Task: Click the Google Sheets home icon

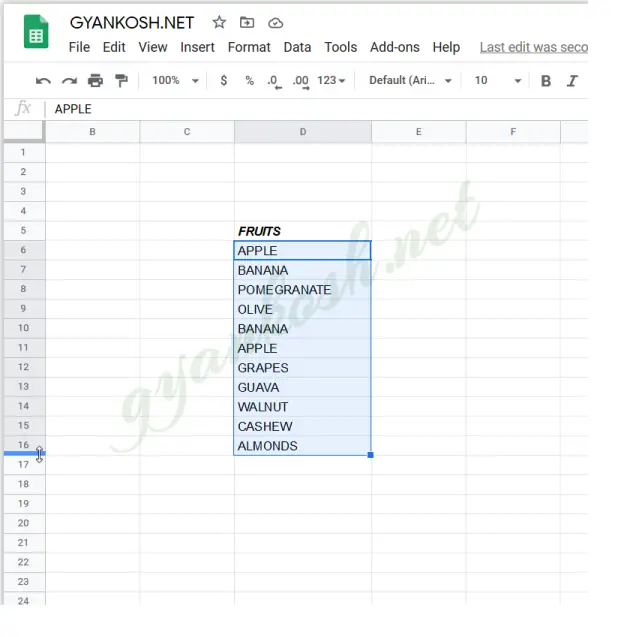Action: [x=36, y=32]
